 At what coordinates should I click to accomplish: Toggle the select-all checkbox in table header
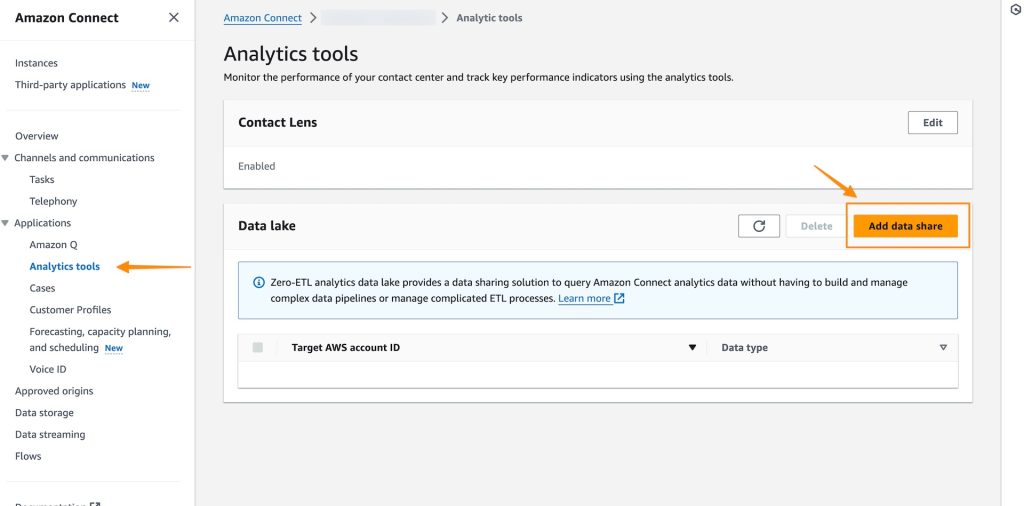[x=258, y=348]
